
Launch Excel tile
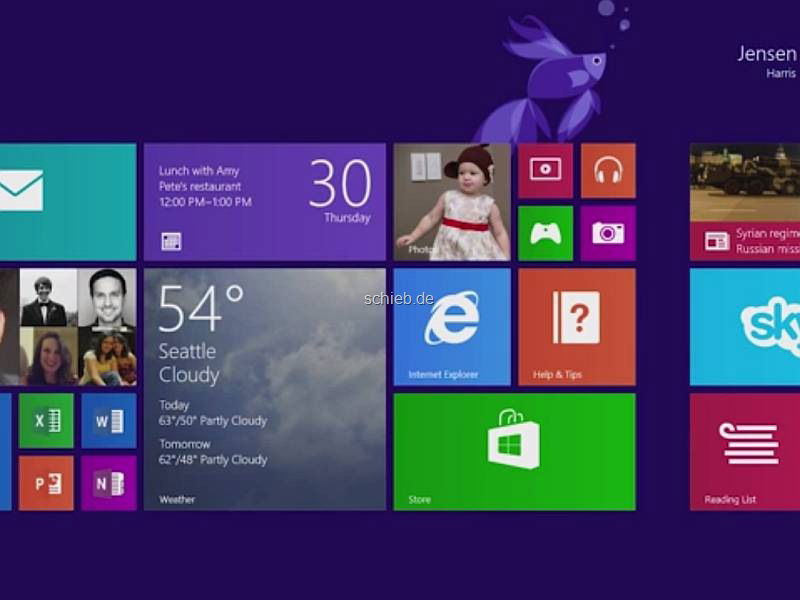click(x=46, y=421)
